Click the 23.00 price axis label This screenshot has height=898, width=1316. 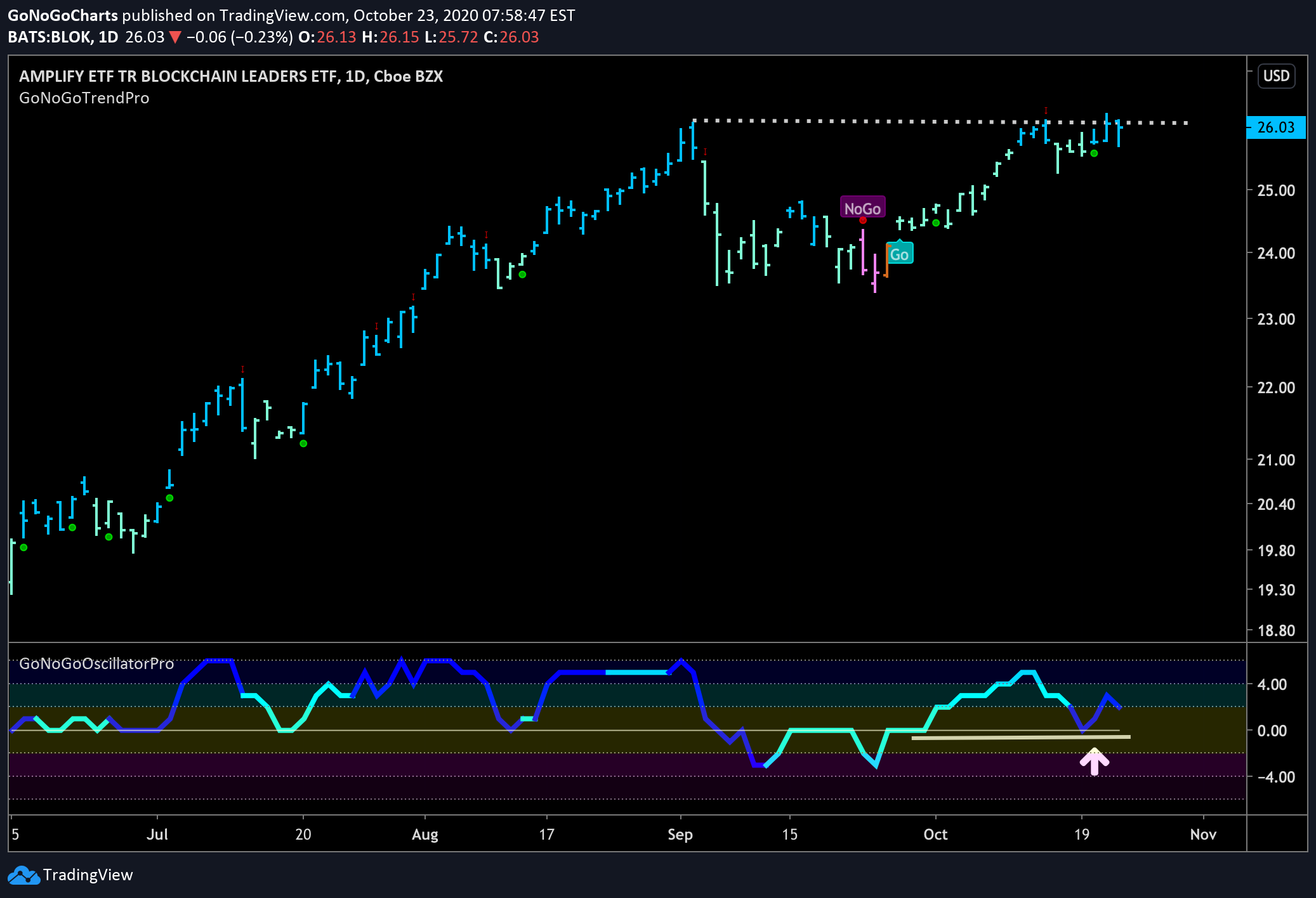1277,319
